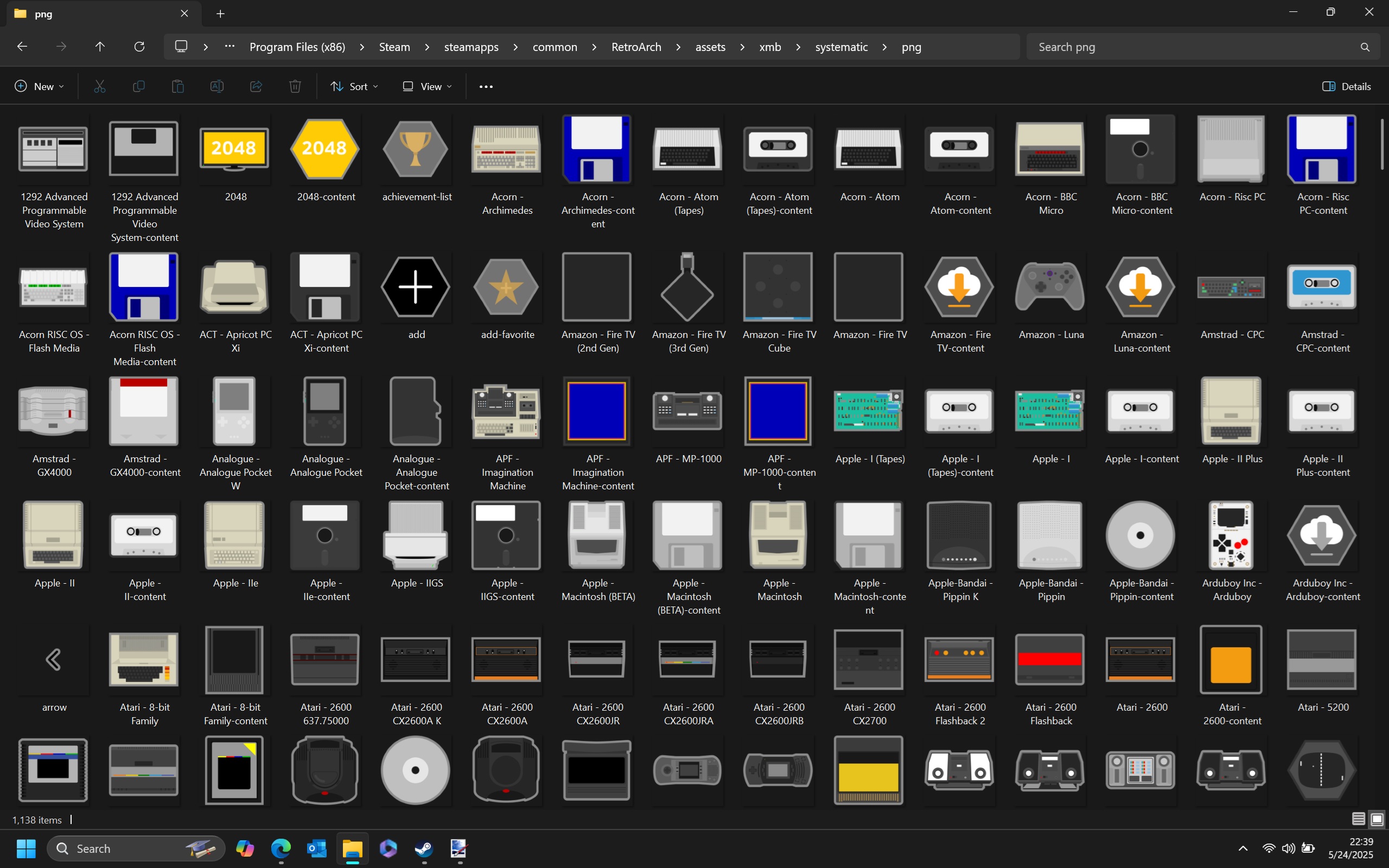Switch to details list view layout
The image size is (1389, 868).
(x=1358, y=819)
